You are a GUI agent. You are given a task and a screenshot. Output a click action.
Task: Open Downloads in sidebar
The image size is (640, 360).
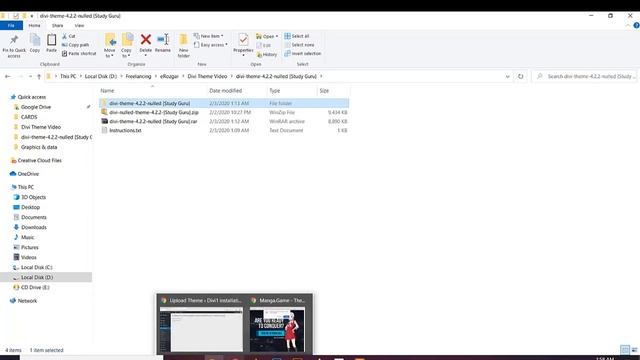pyautogui.click(x=34, y=227)
